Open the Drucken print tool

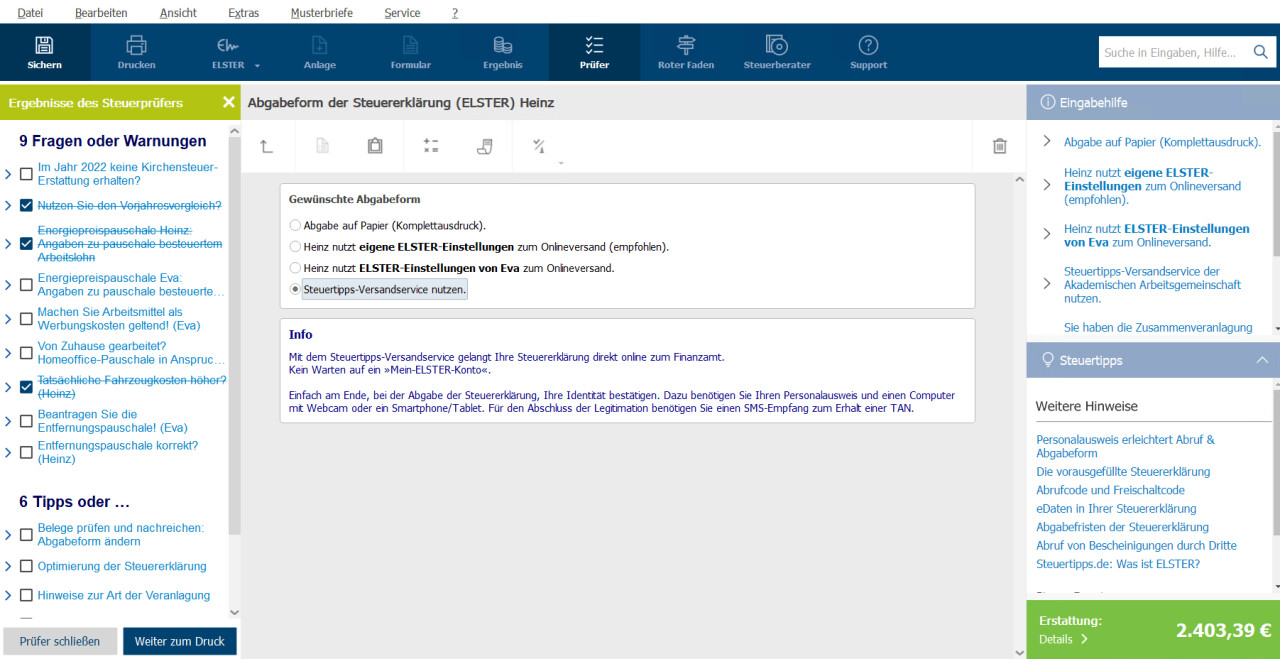point(136,46)
